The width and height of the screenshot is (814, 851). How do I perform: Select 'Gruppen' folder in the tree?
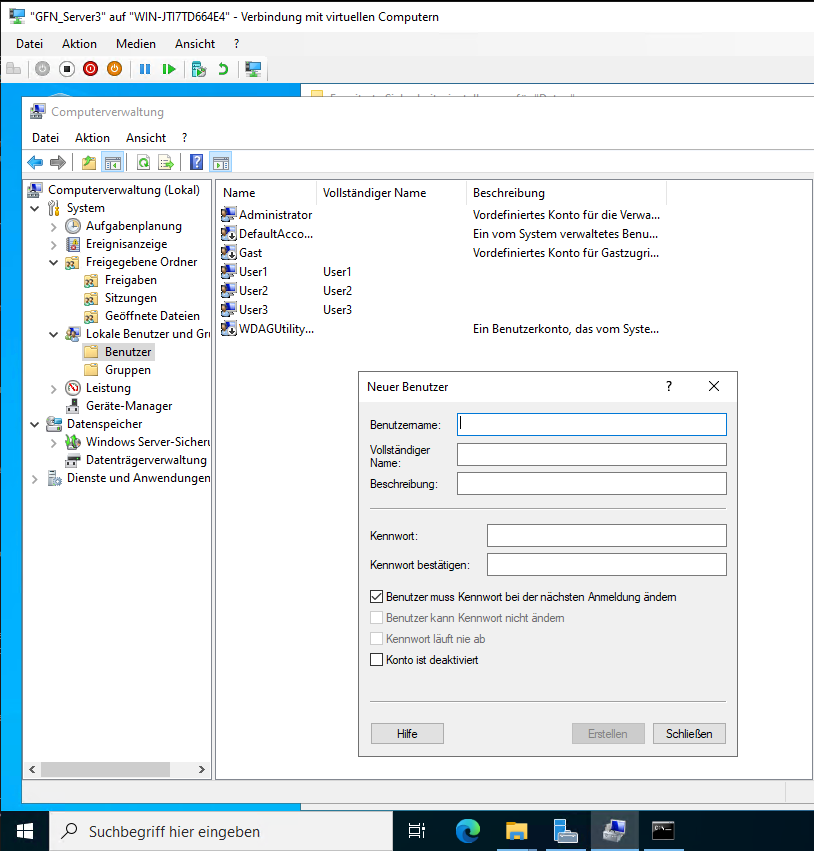(127, 370)
